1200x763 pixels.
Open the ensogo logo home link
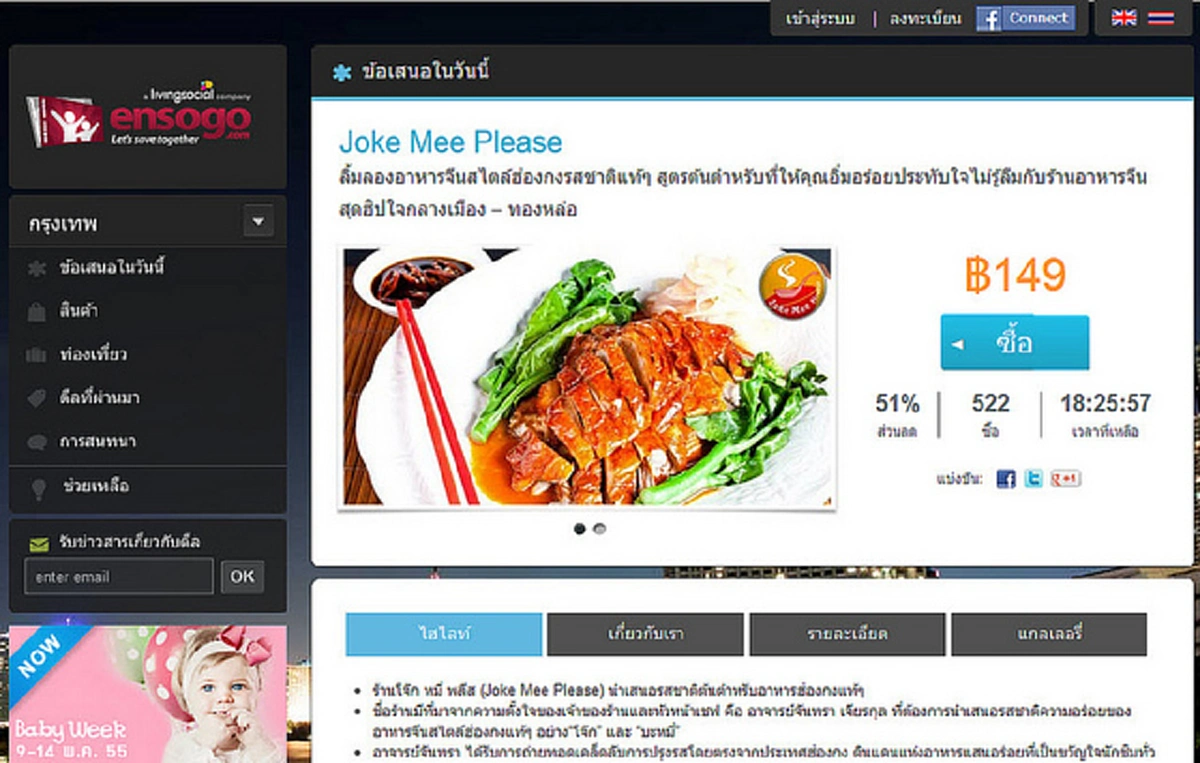pyautogui.click(x=139, y=117)
